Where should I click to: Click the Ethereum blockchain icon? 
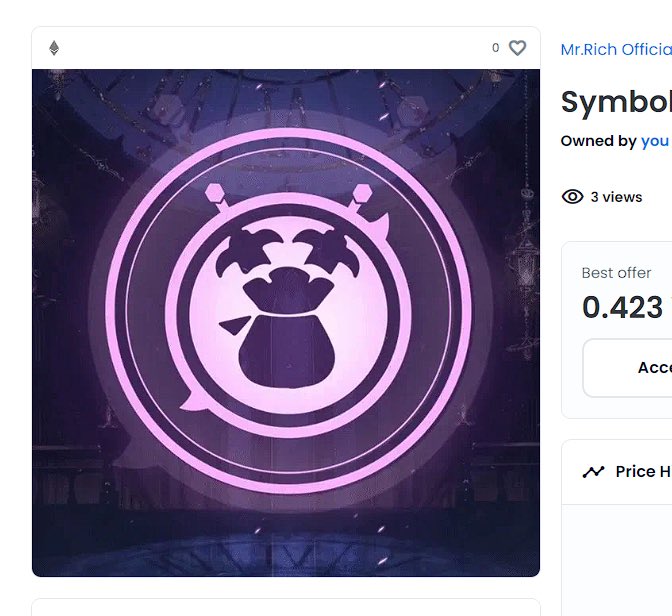54,48
